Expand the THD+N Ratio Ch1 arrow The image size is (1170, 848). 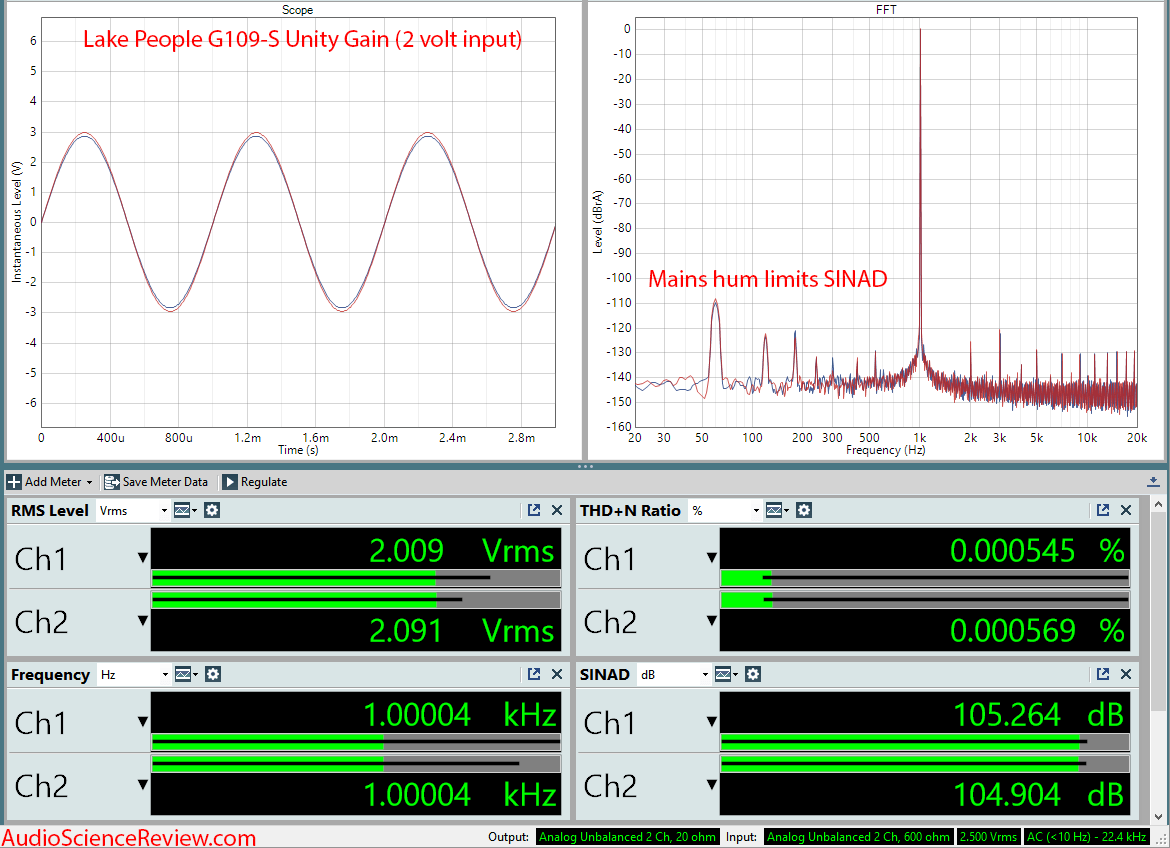point(712,558)
